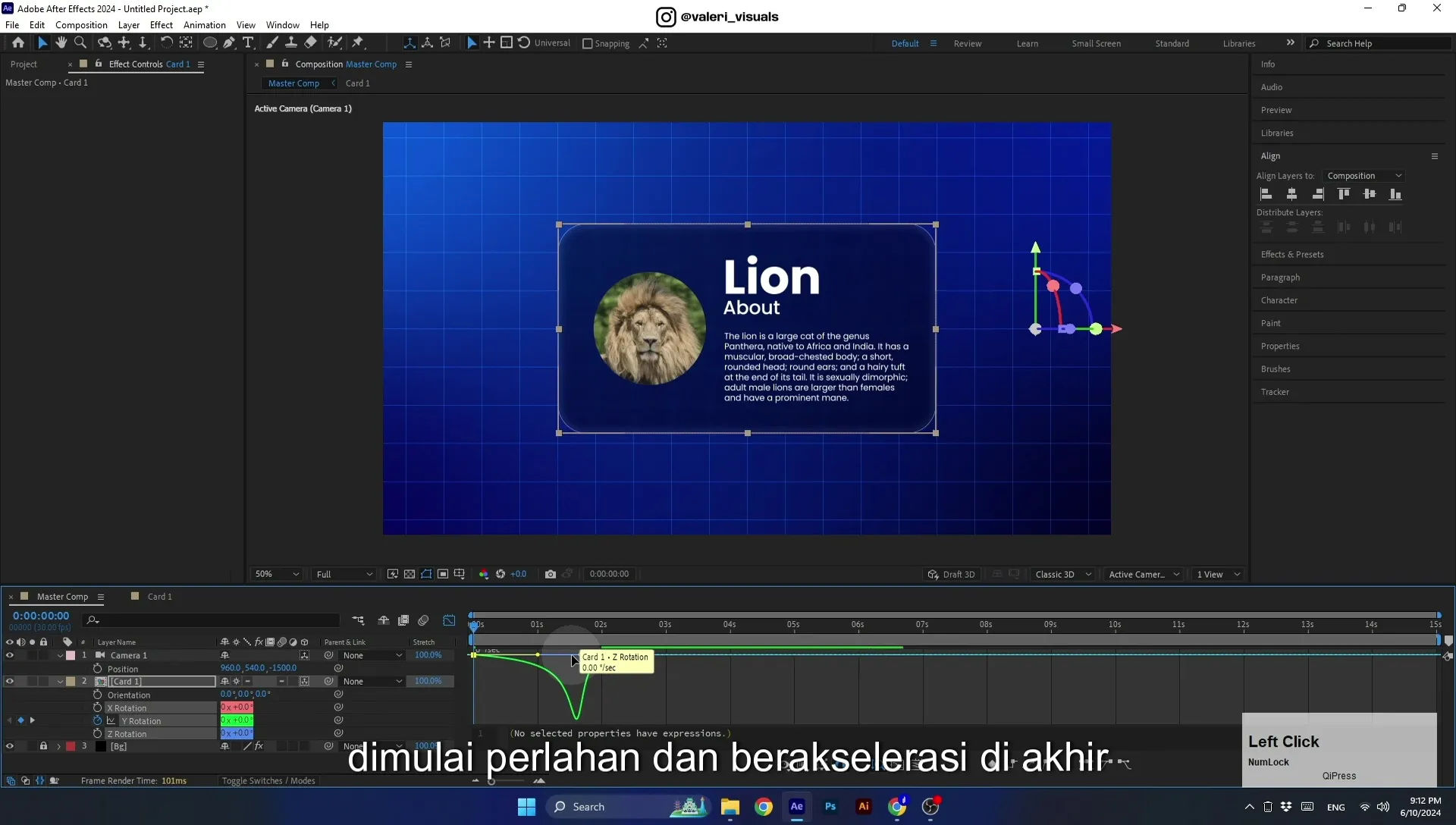Viewport: 1456px width, 825px height.
Task: Switch to Card 1 timeline tab
Action: (159, 597)
